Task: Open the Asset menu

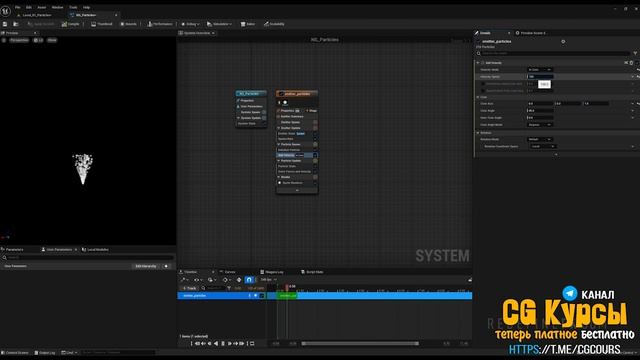Action: click(x=42, y=7)
